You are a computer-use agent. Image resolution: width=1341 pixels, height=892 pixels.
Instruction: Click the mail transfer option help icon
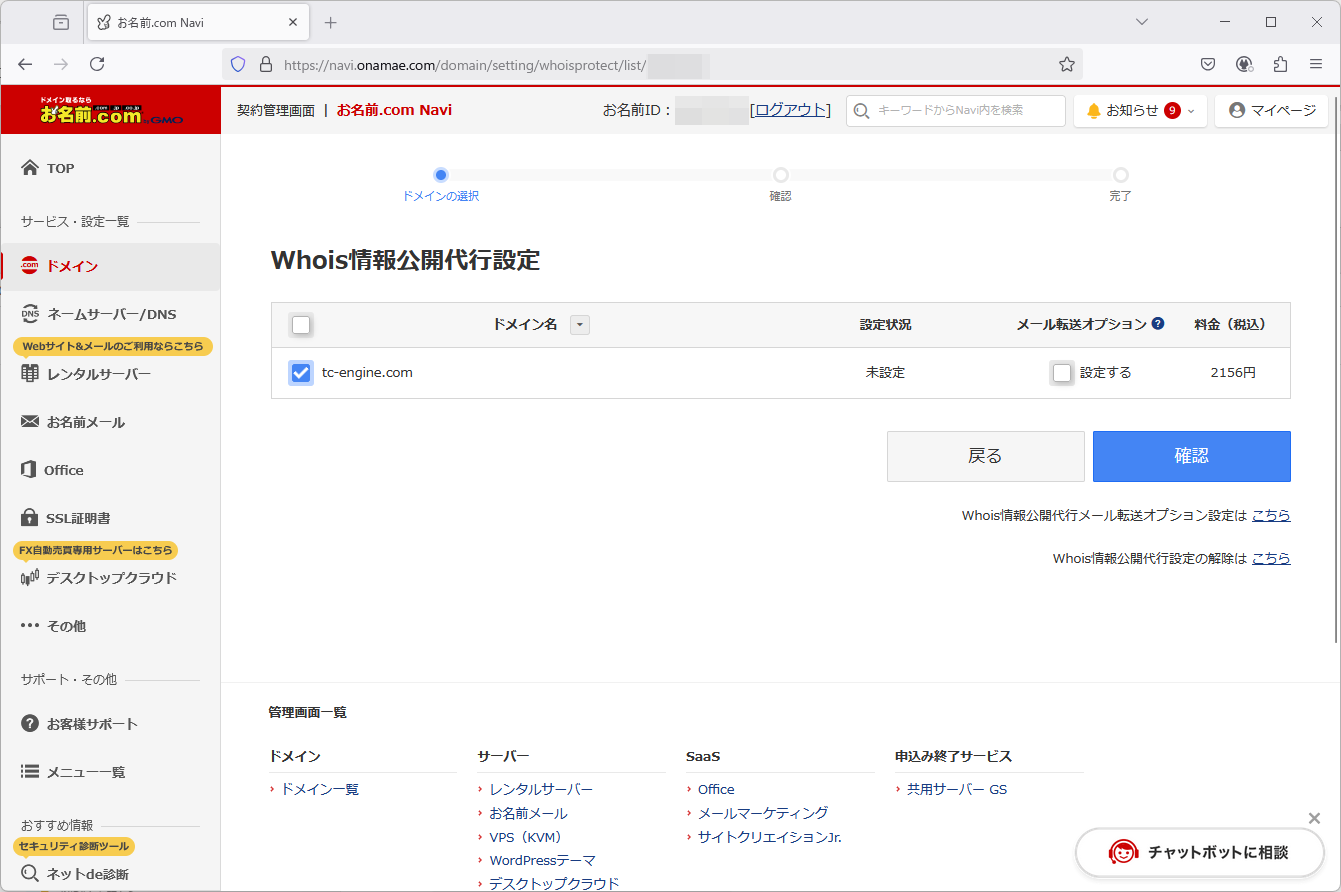[1158, 324]
